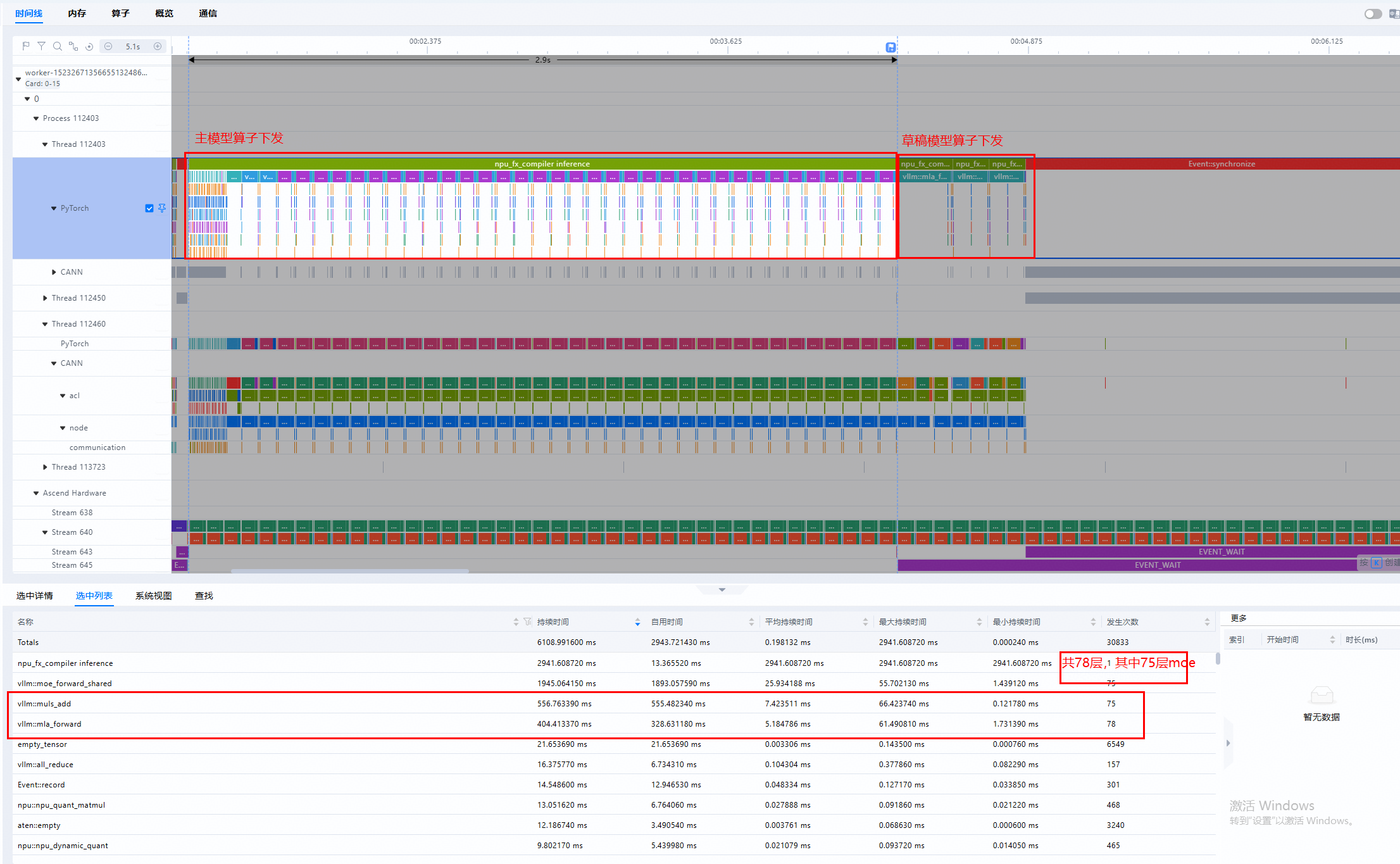Select aten::empty table row

[614, 825]
